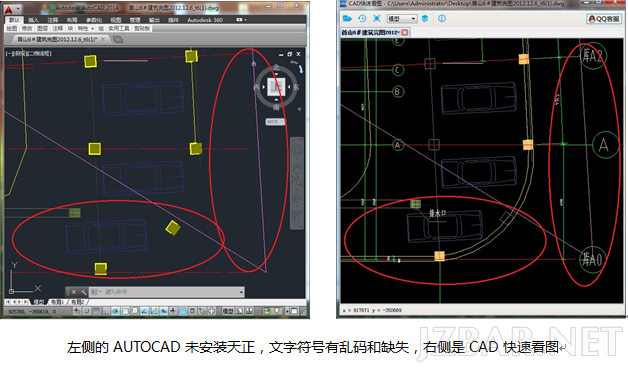Switch to the 布局1 layout tab
The image size is (628, 368).
coord(57,302)
